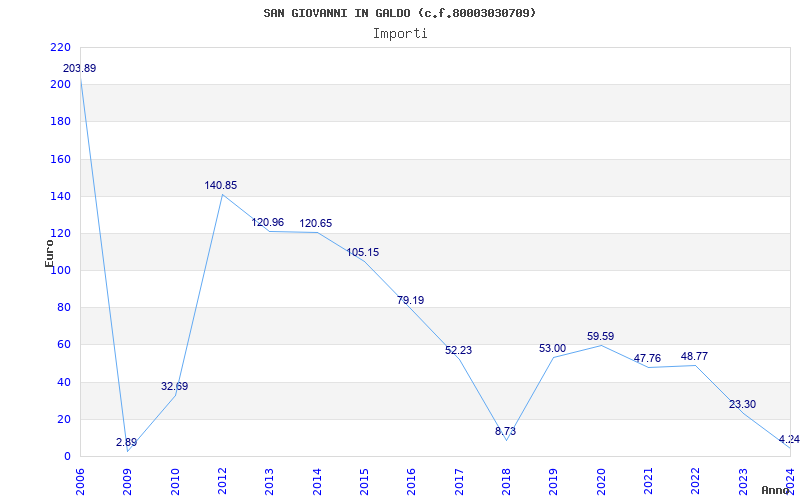Click the y-axis value 220
The height and width of the screenshot is (500, 800).
(x=60, y=47)
